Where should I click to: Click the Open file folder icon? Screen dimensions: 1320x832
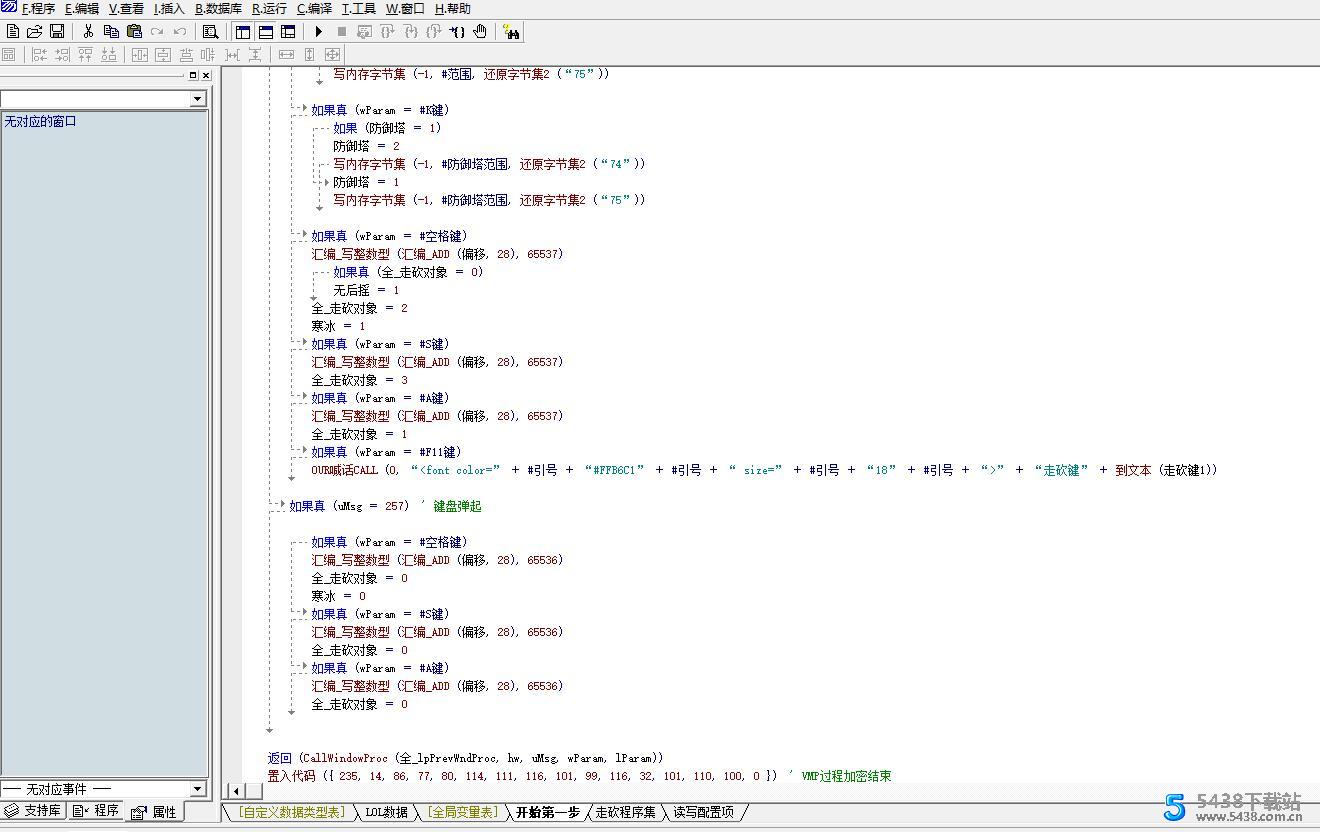(34, 32)
